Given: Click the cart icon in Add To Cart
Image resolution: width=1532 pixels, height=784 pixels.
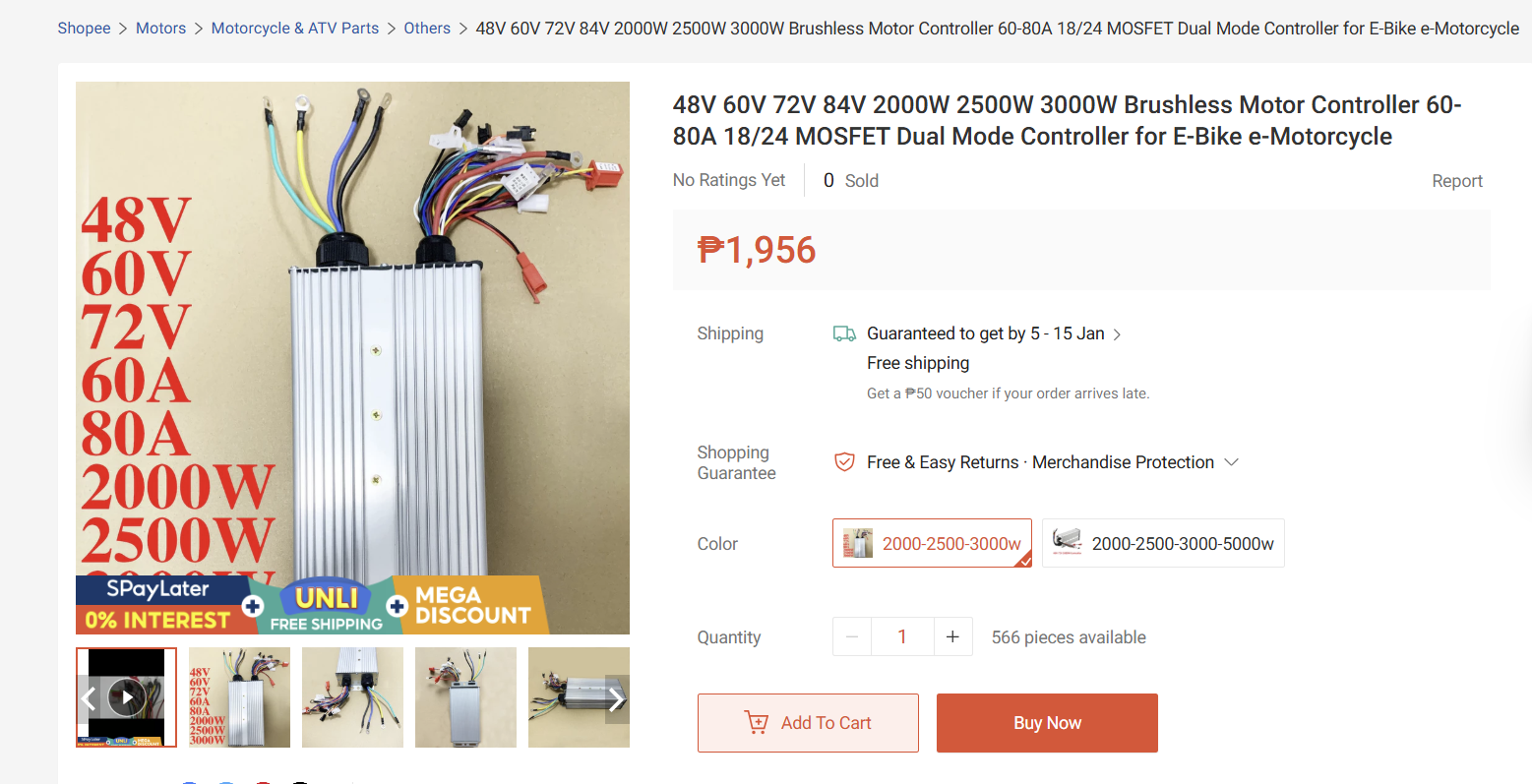Looking at the screenshot, I should (x=757, y=723).
